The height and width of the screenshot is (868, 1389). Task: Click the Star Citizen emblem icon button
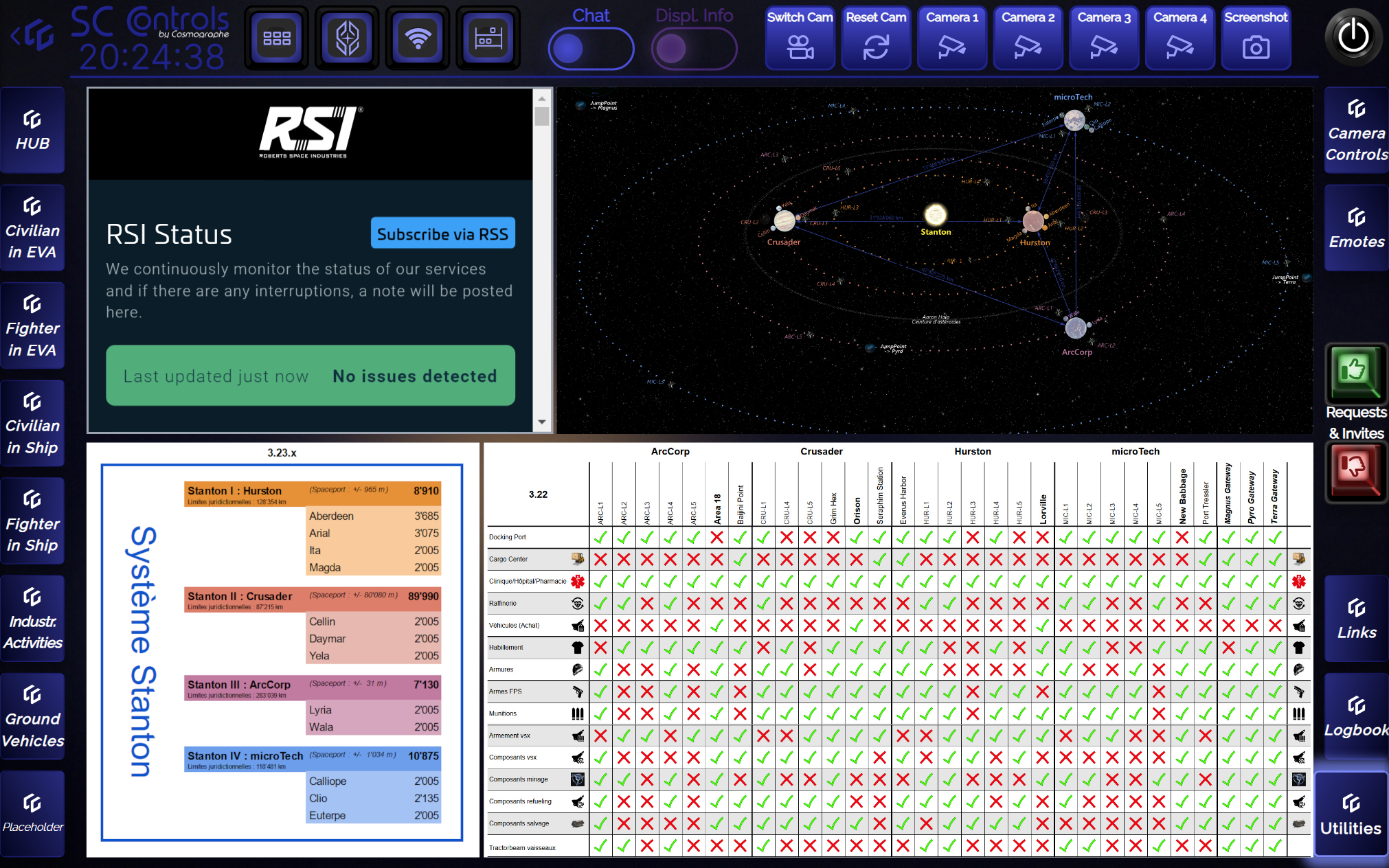tap(348, 38)
